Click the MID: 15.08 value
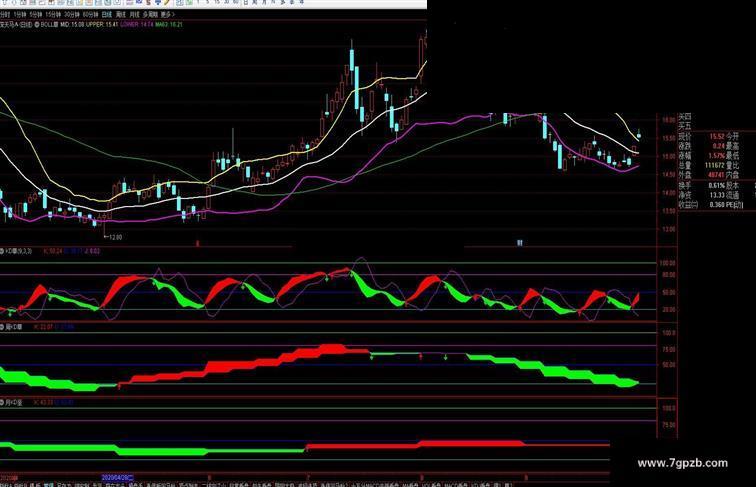The height and width of the screenshot is (487, 756). (x=72, y=24)
